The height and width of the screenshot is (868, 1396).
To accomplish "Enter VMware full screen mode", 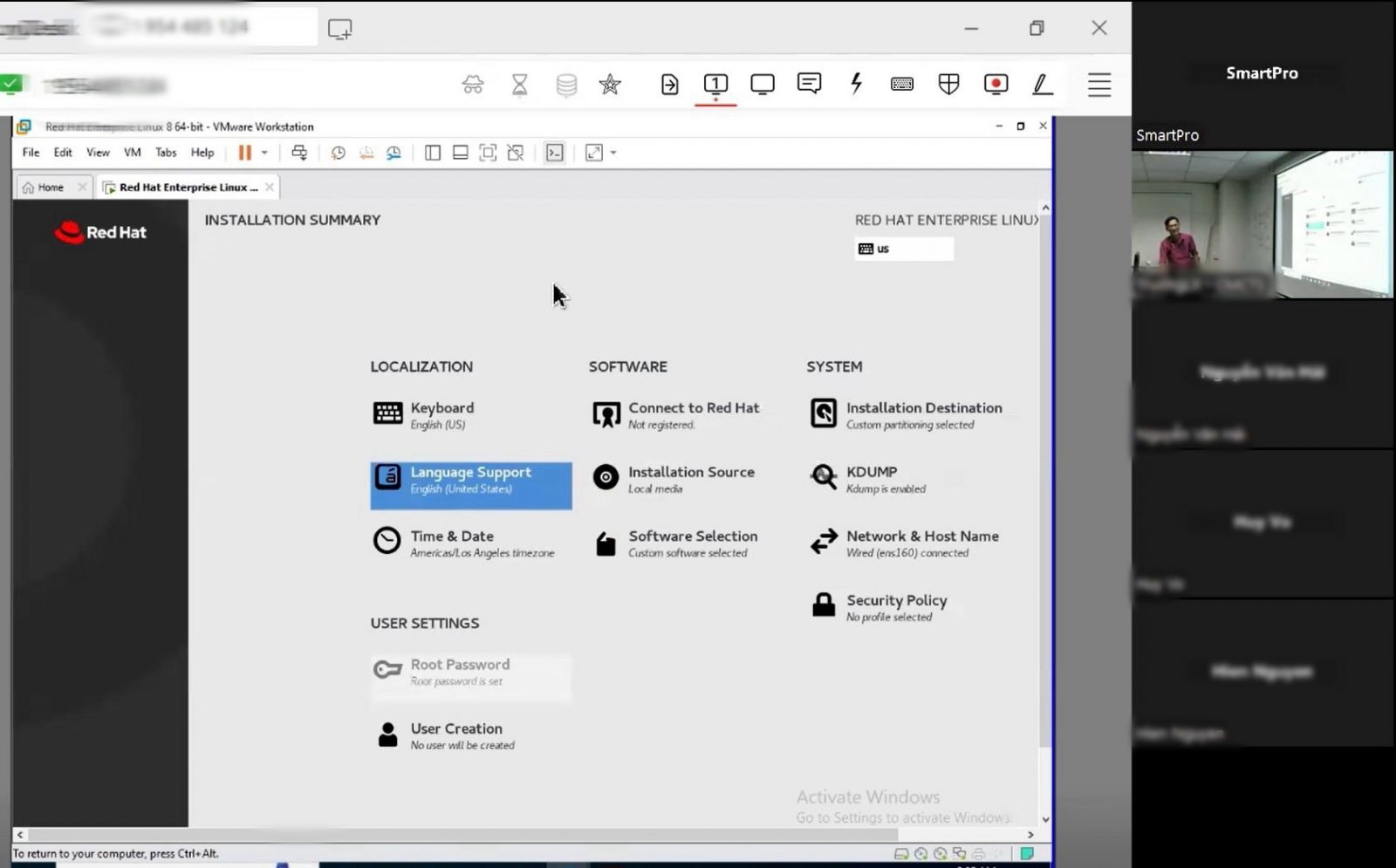I will [x=489, y=153].
